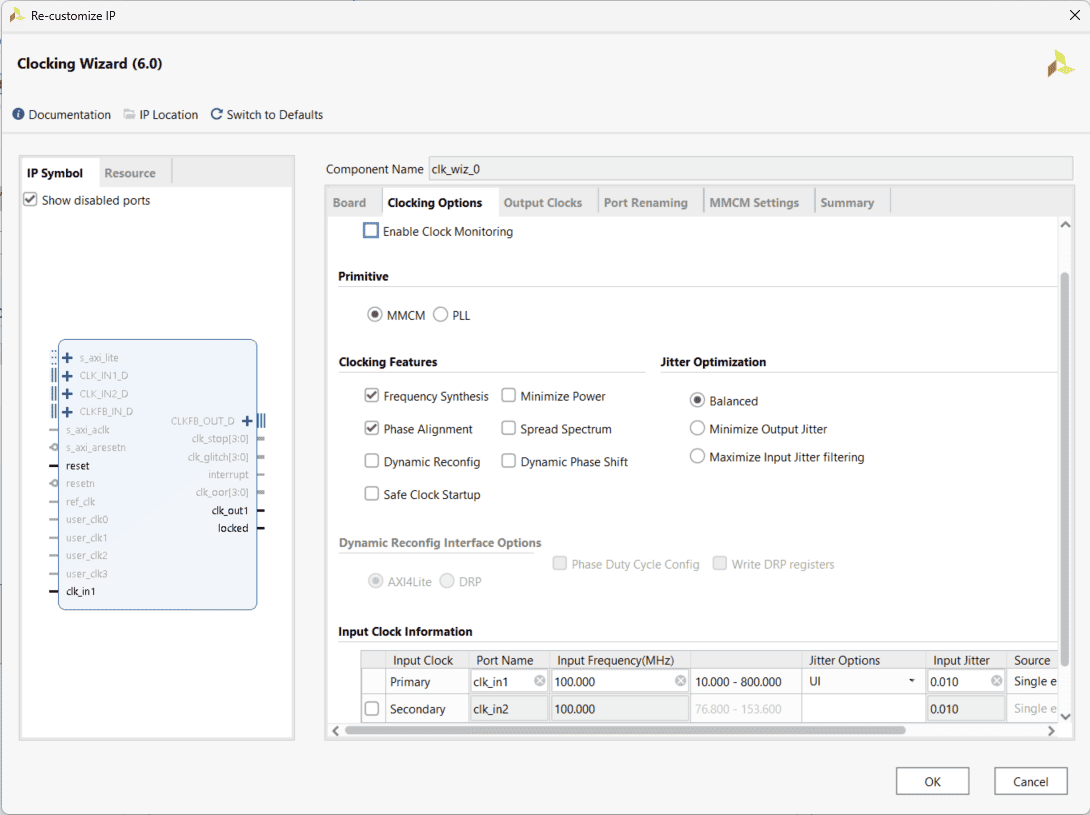Expand the s_axi_lite port plus icon
Screen dimensions: 1090x815
[x=68, y=358]
